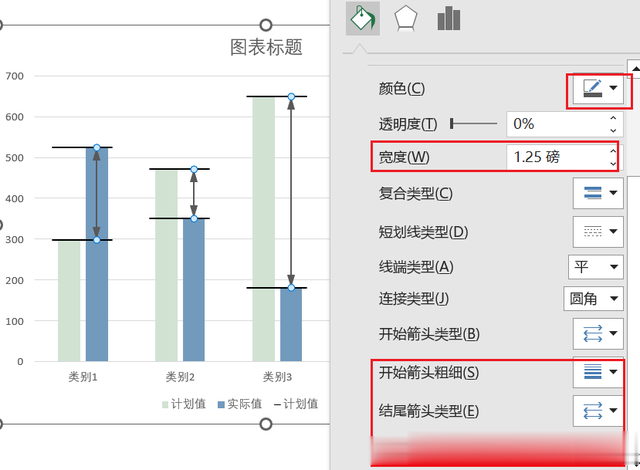
Task: Decrease line width with the down spinner
Action: pos(613,164)
